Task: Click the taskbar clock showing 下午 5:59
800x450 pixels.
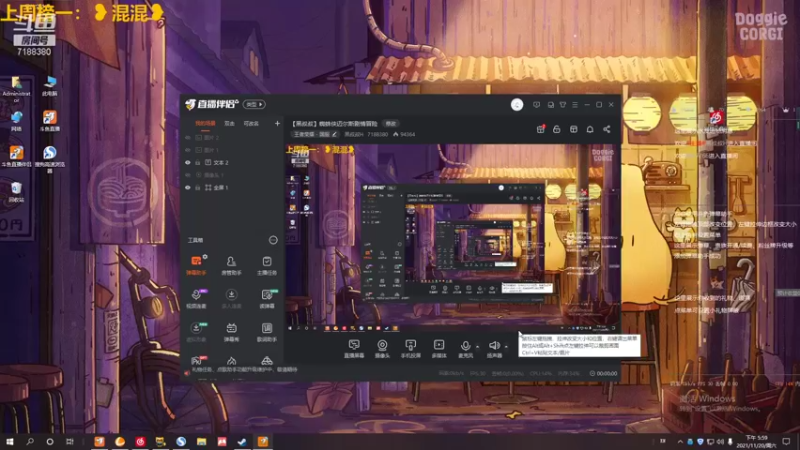Action: (757, 441)
